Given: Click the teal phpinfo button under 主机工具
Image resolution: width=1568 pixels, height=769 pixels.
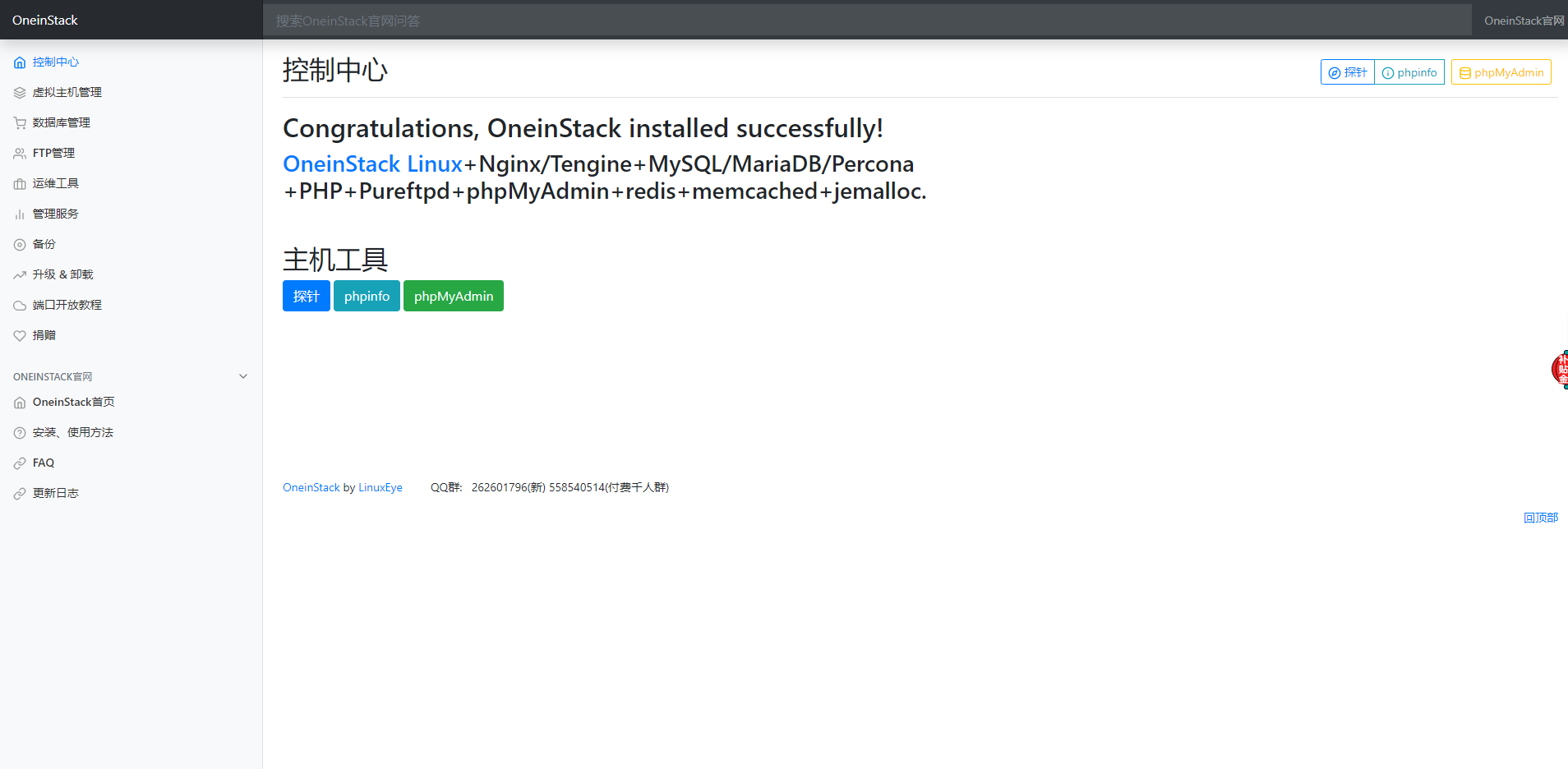Looking at the screenshot, I should tap(367, 296).
